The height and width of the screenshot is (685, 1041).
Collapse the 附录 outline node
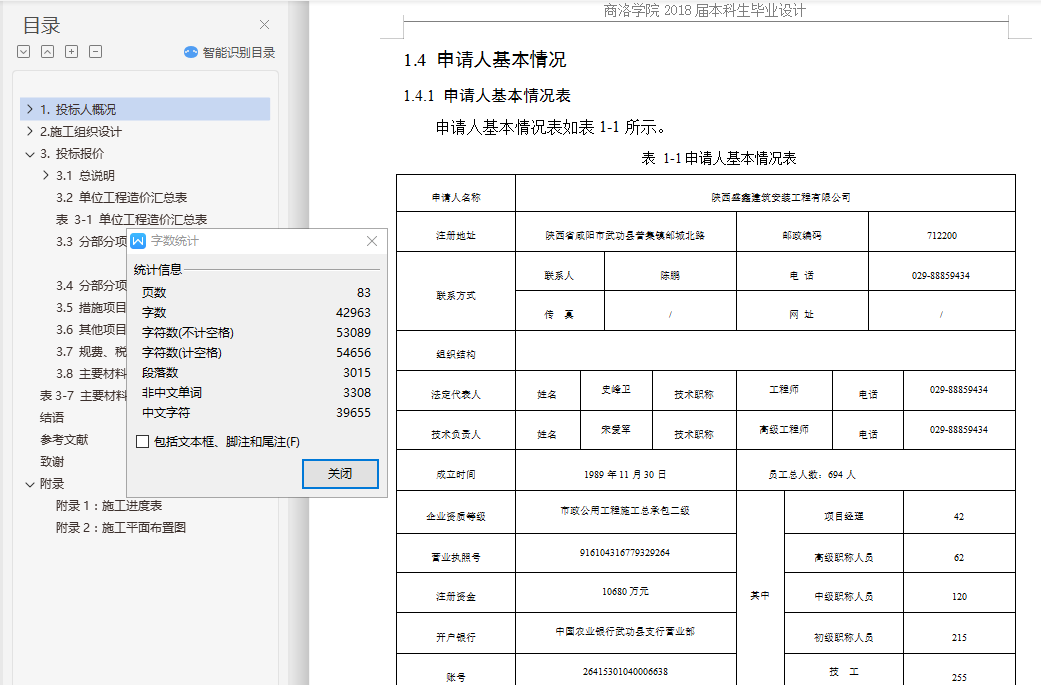[29, 484]
